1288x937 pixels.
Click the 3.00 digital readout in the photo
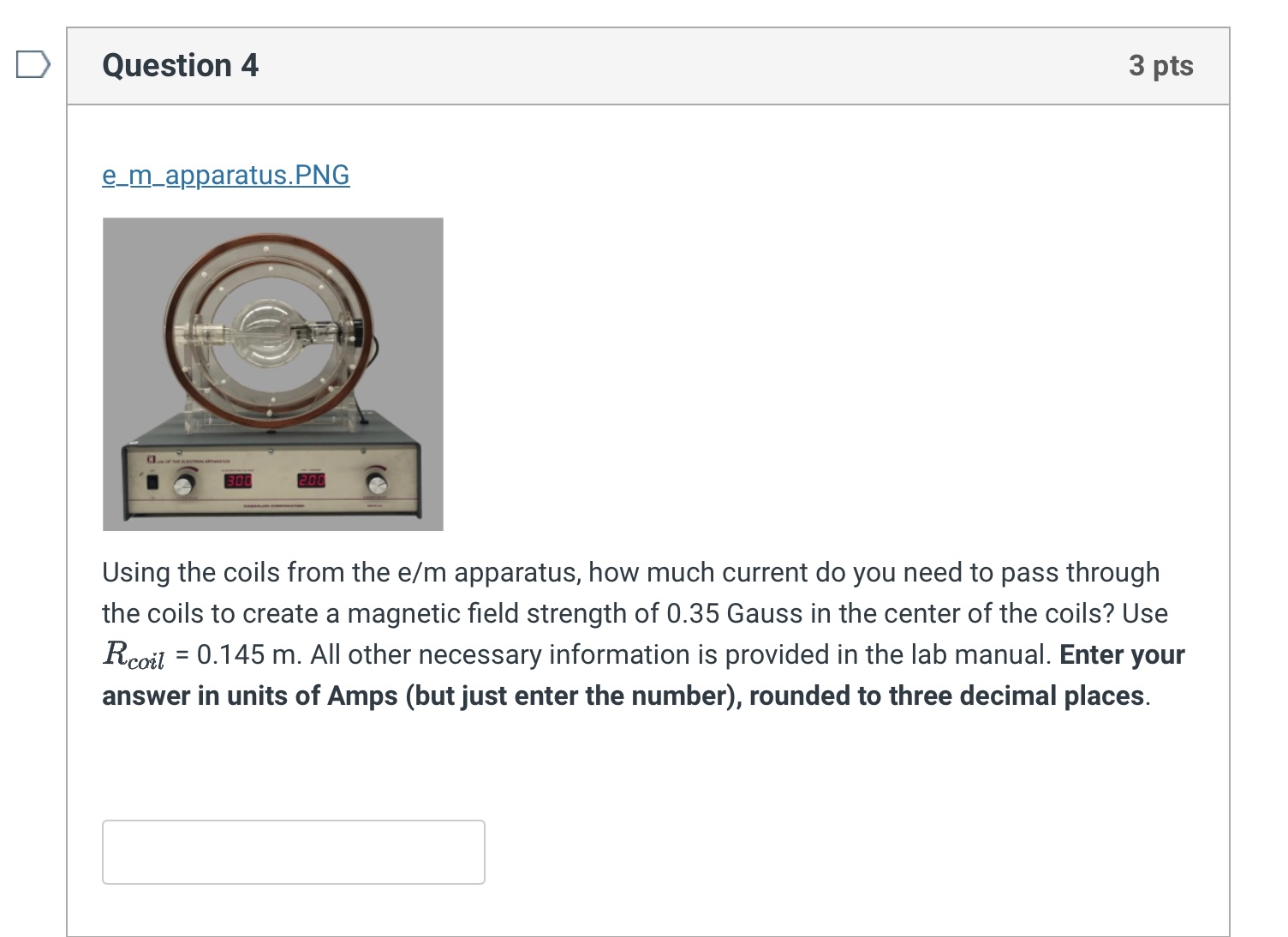pyautogui.click(x=237, y=482)
